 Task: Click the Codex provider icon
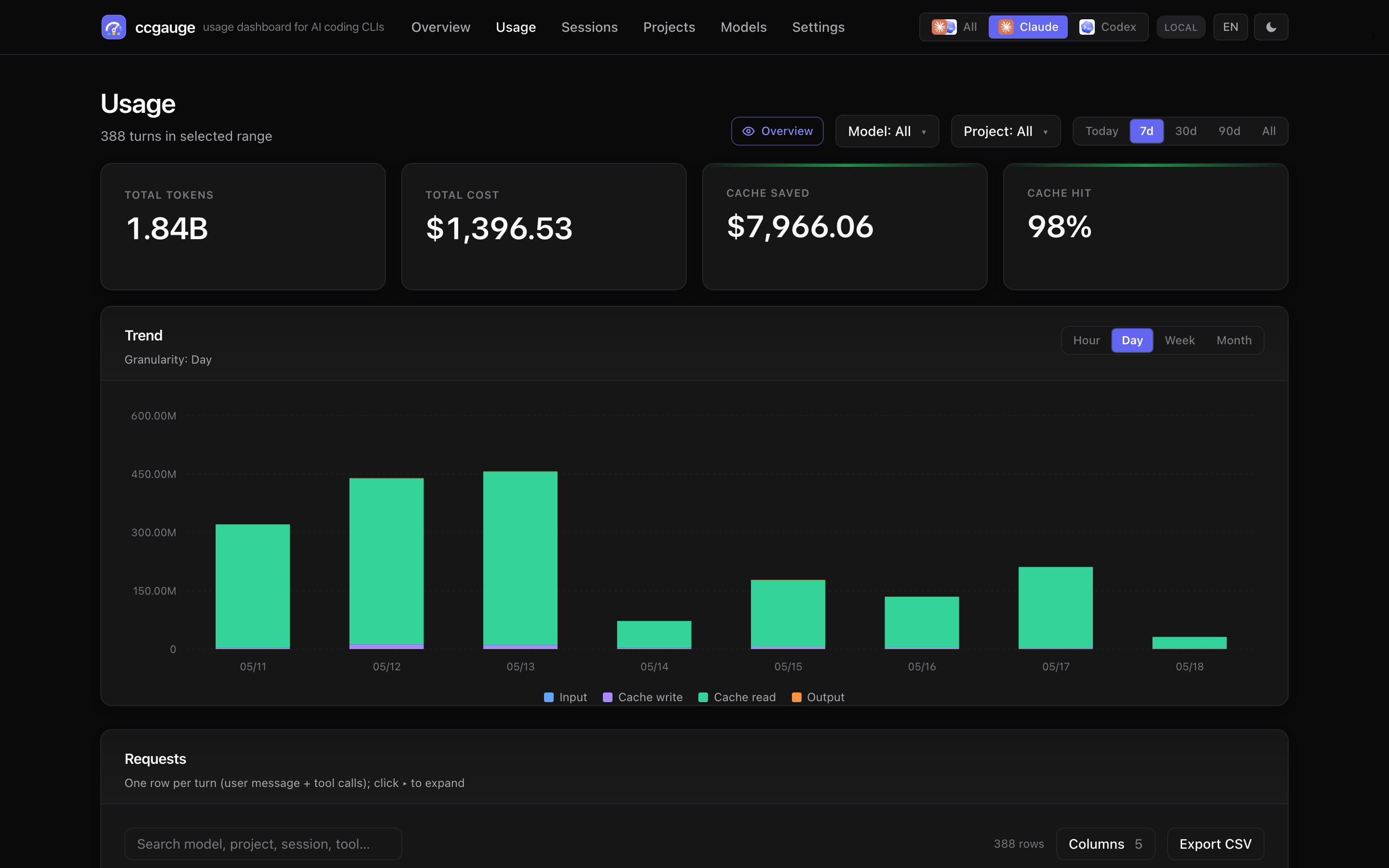point(1087,27)
